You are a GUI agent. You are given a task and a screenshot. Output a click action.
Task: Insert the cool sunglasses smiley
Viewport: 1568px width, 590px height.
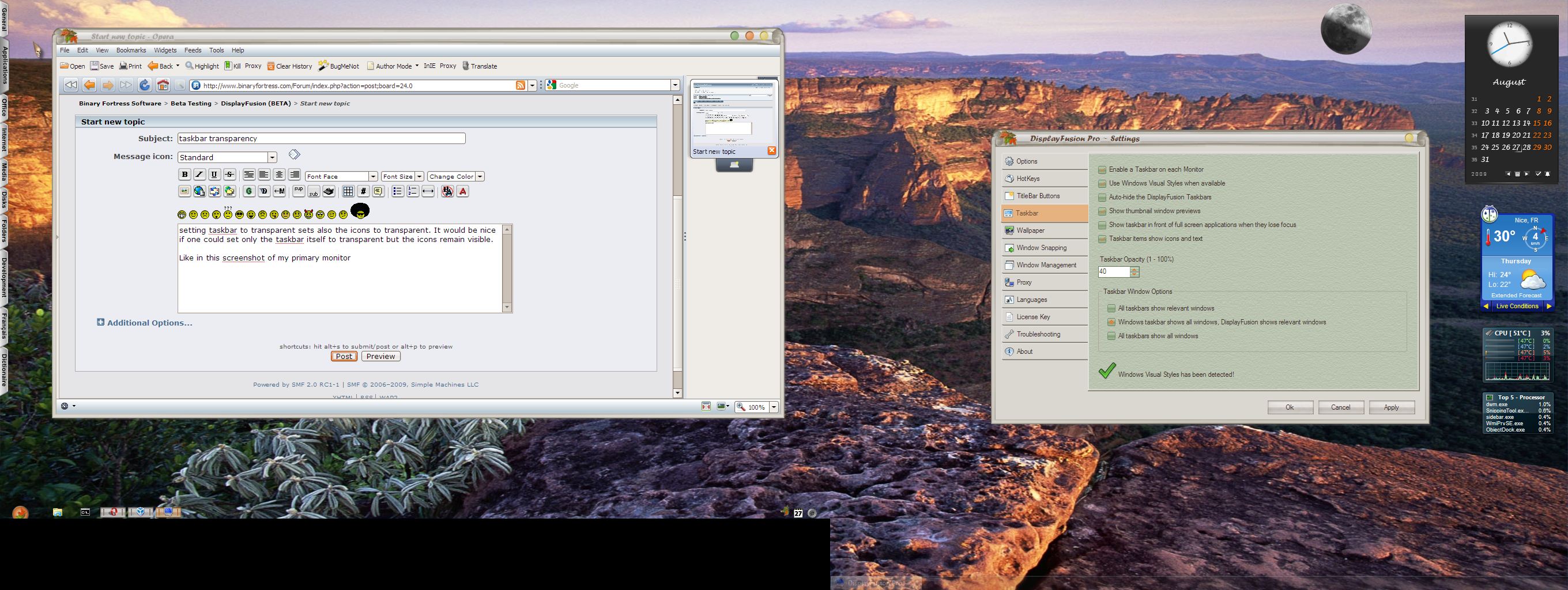240,215
